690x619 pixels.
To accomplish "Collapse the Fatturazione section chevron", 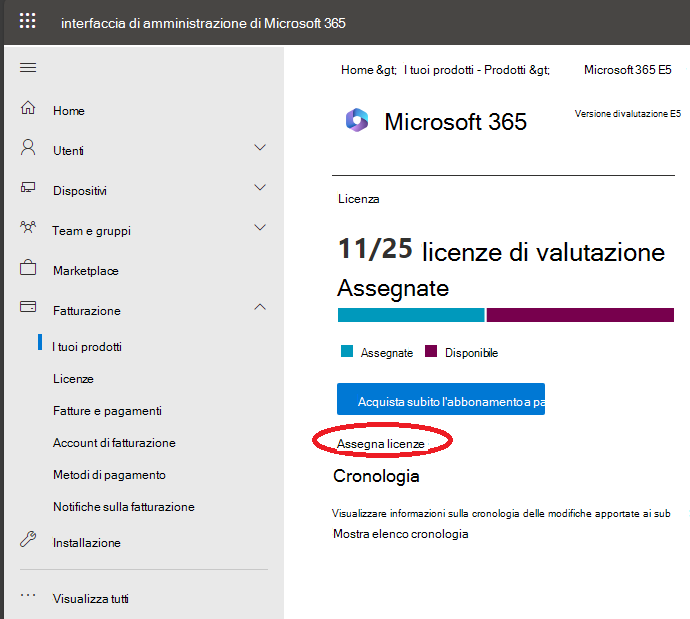I will (x=260, y=307).
